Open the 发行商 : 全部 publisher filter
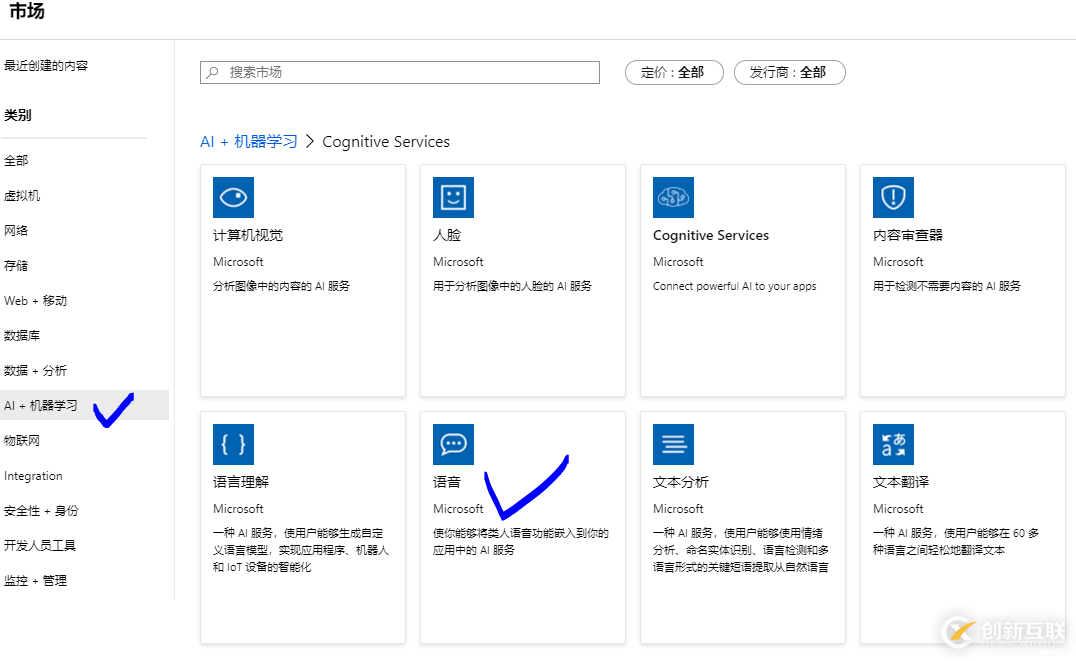Screen dimensions: 1076x661 point(789,73)
